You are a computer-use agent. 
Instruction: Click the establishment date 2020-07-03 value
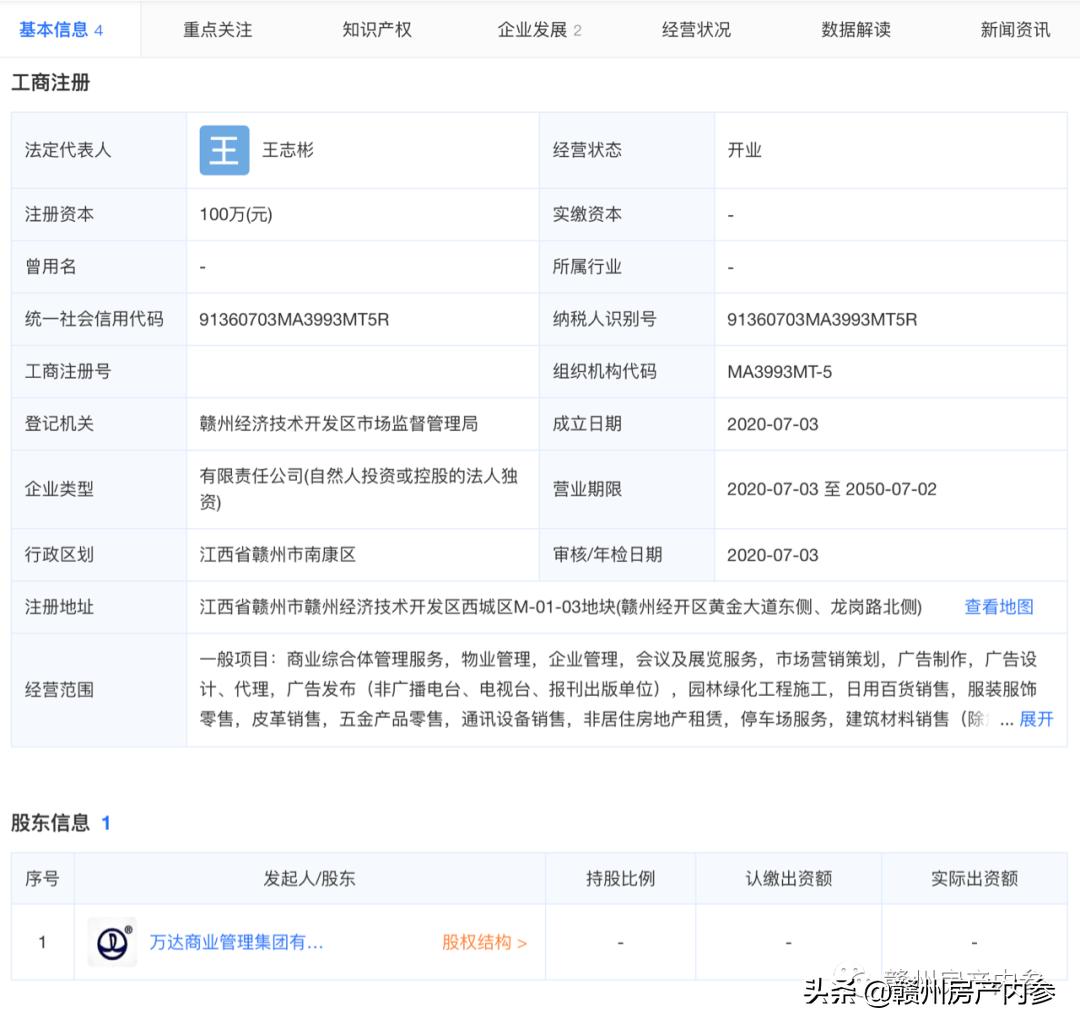pyautogui.click(x=772, y=423)
